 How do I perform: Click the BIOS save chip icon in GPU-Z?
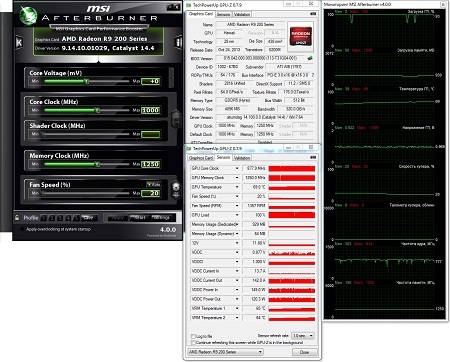click(310, 58)
